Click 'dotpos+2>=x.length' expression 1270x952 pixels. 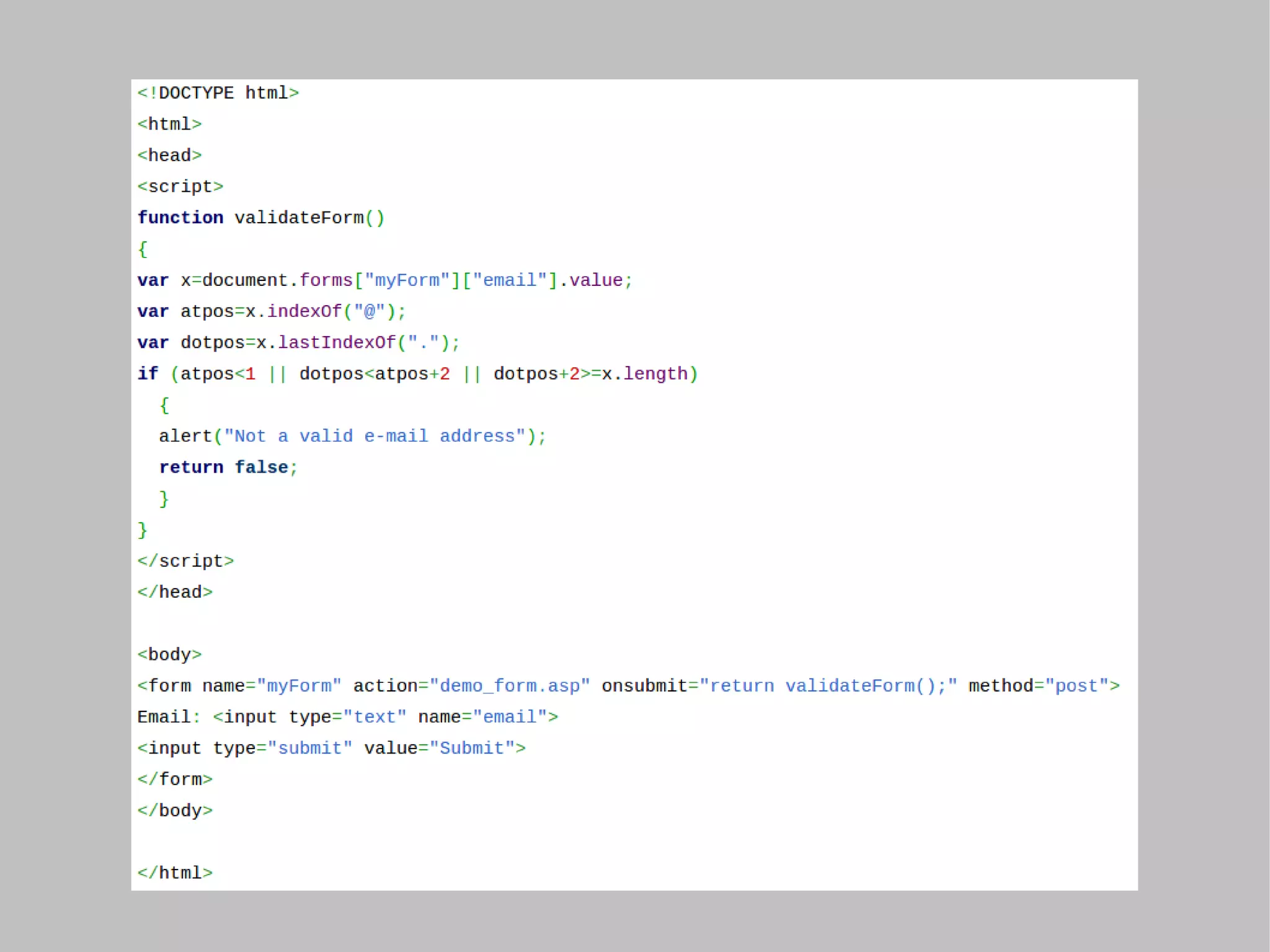click(591, 374)
